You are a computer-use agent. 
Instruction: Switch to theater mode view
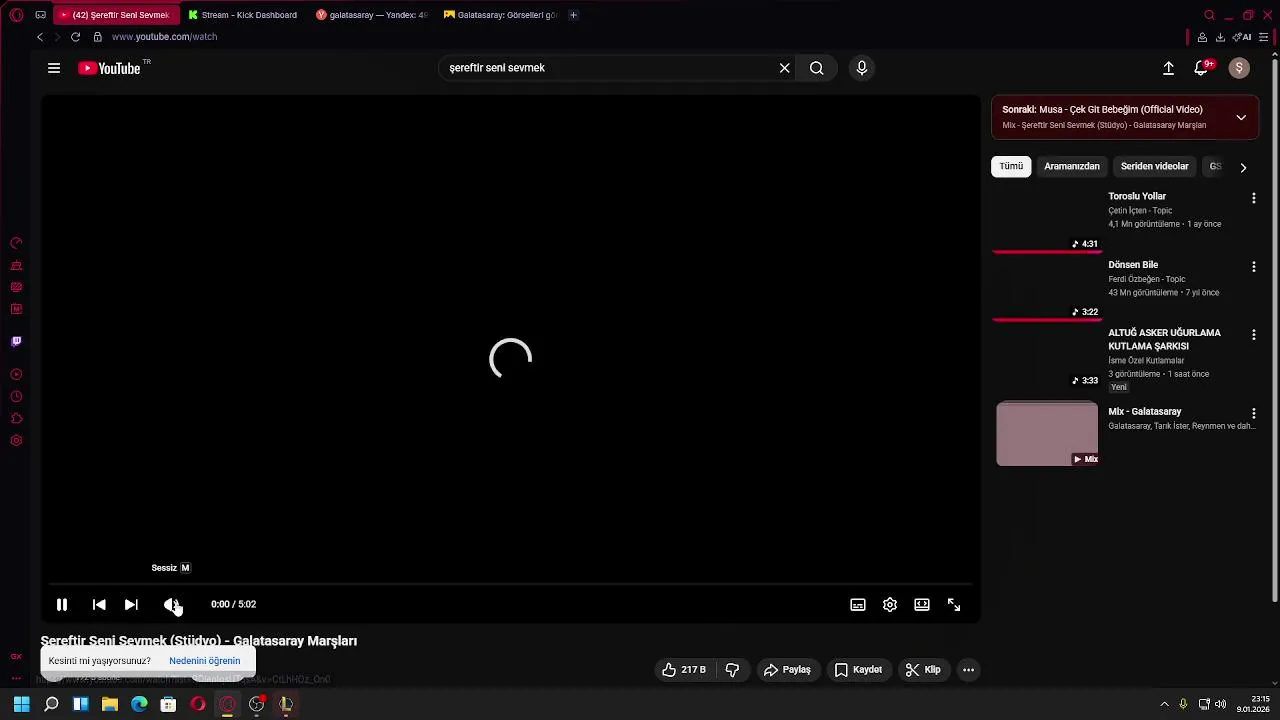922,604
